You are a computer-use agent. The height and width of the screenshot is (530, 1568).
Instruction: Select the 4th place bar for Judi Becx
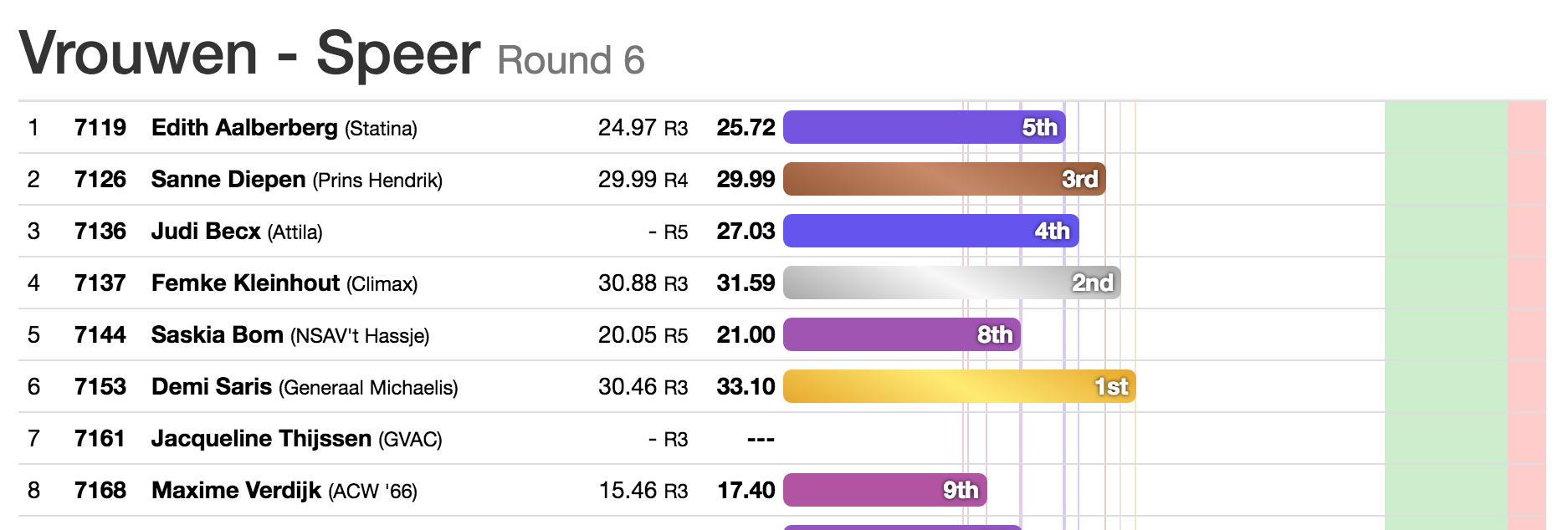(930, 231)
